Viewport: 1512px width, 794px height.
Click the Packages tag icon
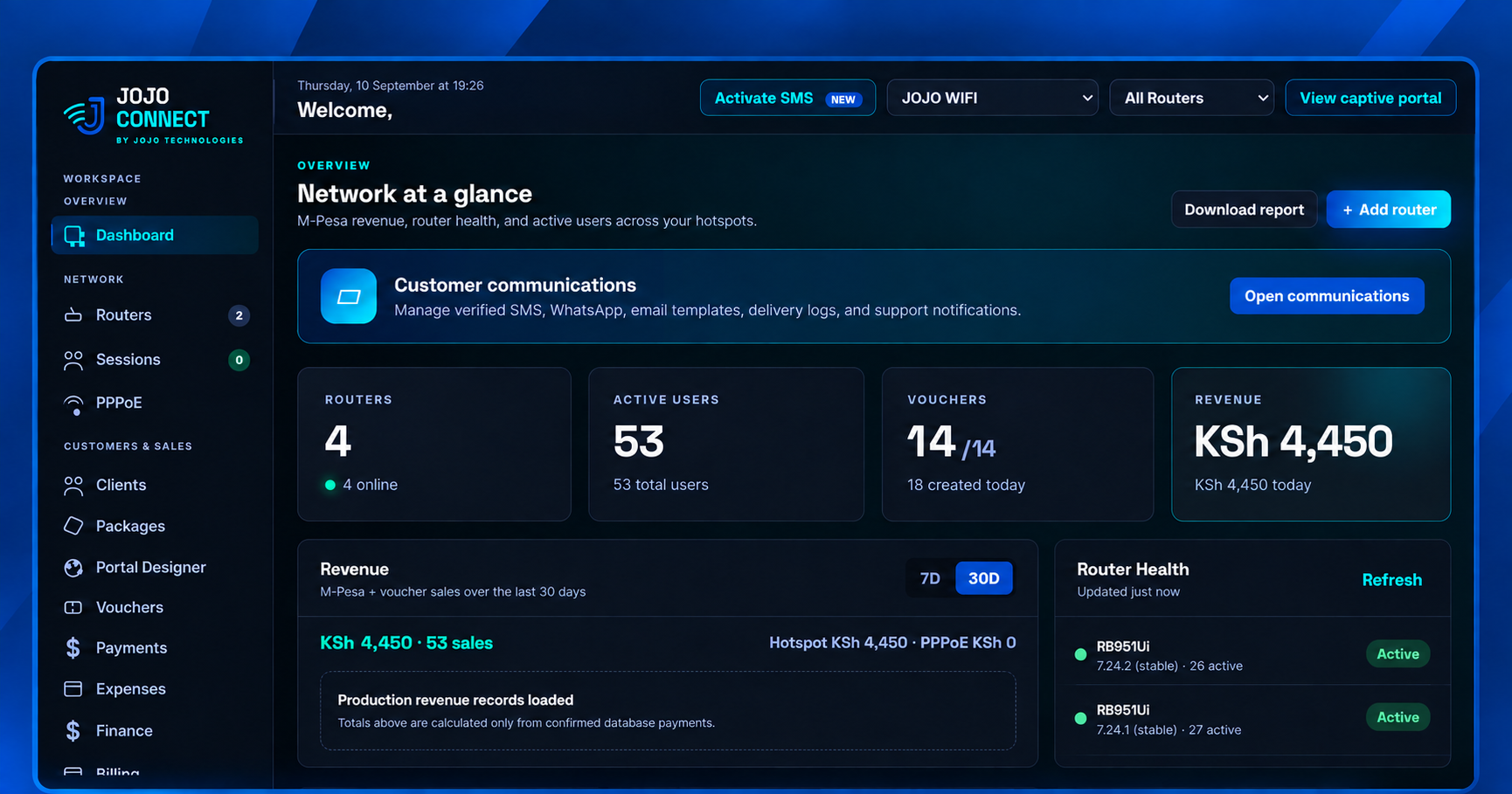pyautogui.click(x=73, y=526)
